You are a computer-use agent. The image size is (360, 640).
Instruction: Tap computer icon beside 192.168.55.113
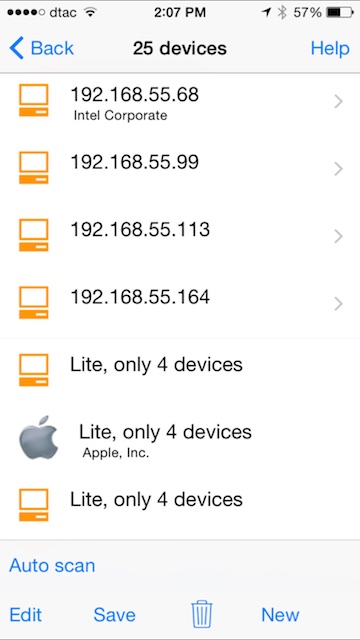(33, 235)
